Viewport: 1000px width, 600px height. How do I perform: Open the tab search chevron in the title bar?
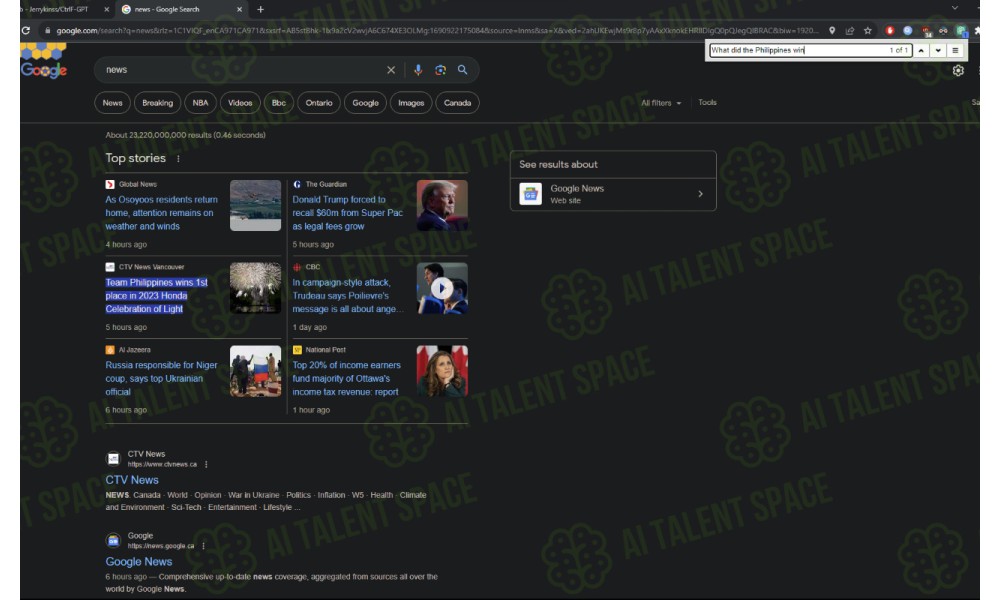tap(955, 8)
